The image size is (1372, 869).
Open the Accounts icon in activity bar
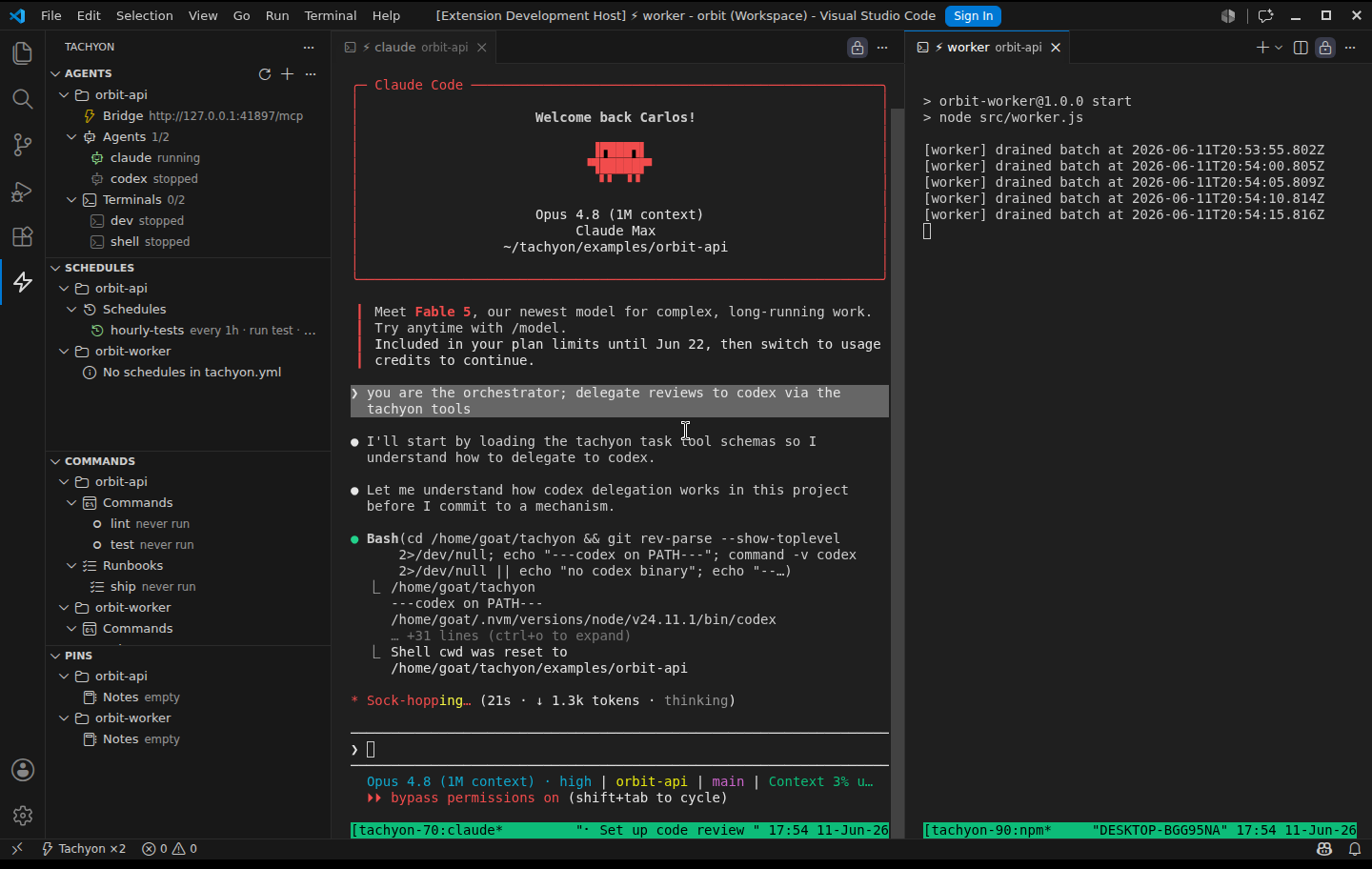pyautogui.click(x=22, y=770)
